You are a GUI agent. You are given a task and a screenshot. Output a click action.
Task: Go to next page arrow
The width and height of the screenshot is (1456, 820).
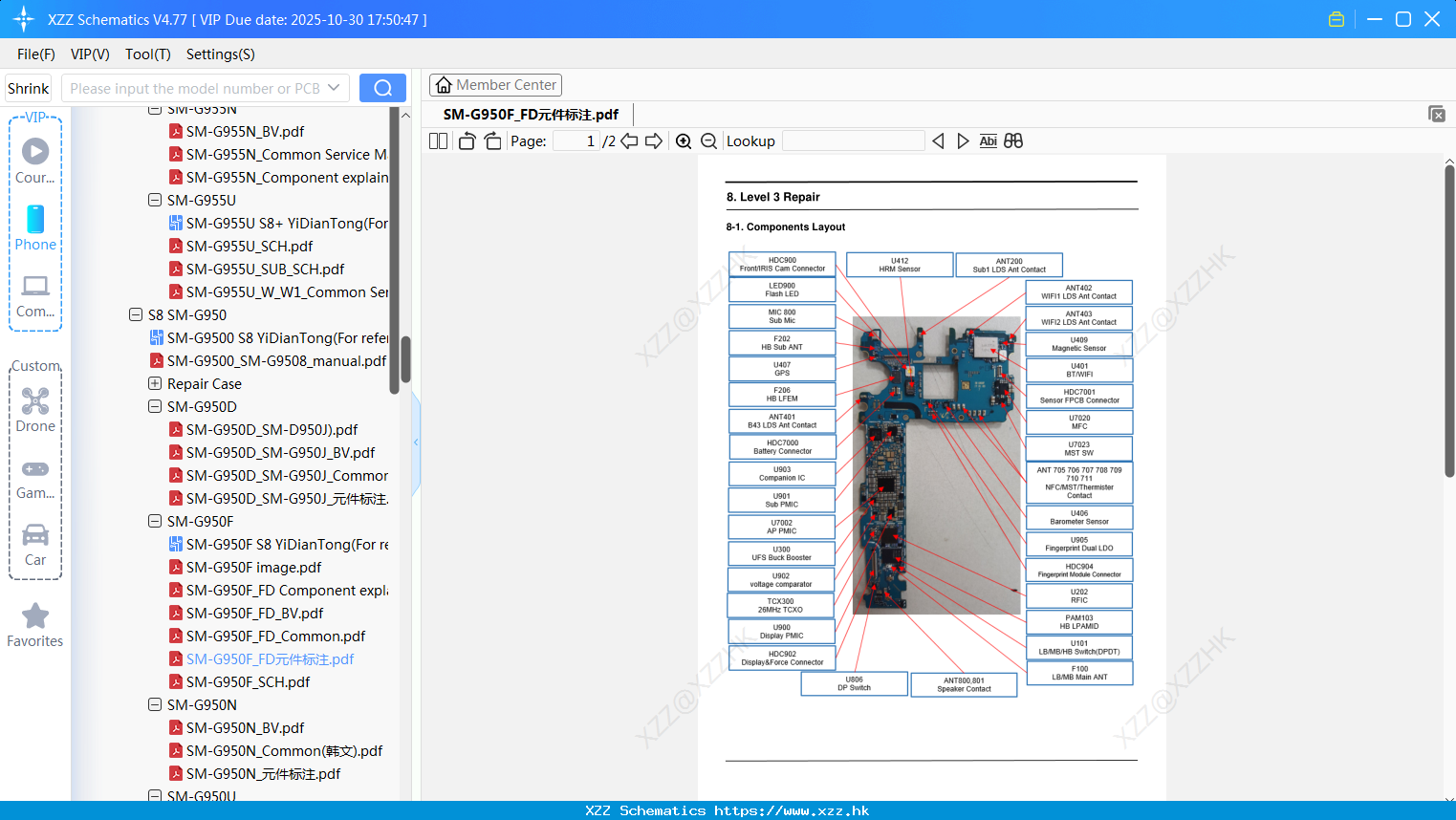(x=654, y=140)
